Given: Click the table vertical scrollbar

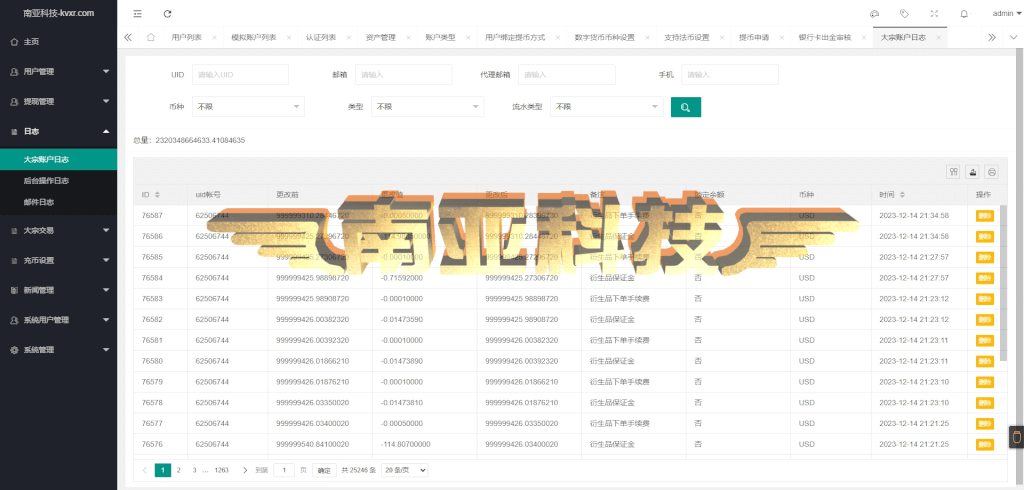Looking at the screenshot, I should (x=1004, y=282).
